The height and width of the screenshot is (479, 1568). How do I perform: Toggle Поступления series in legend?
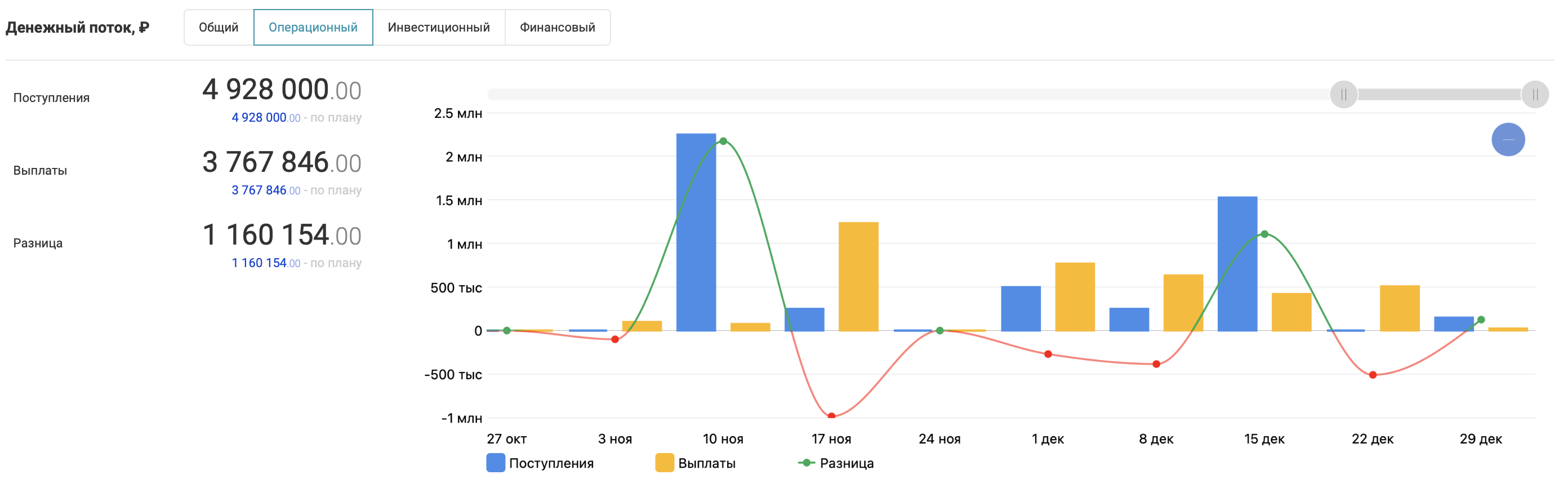(551, 463)
